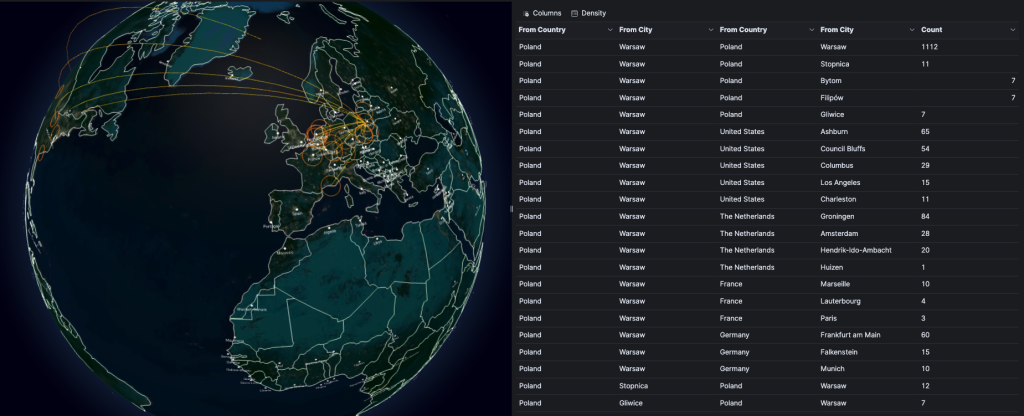1024x416 pixels.
Task: Select the count 12 in the table
Action: [x=925, y=386]
